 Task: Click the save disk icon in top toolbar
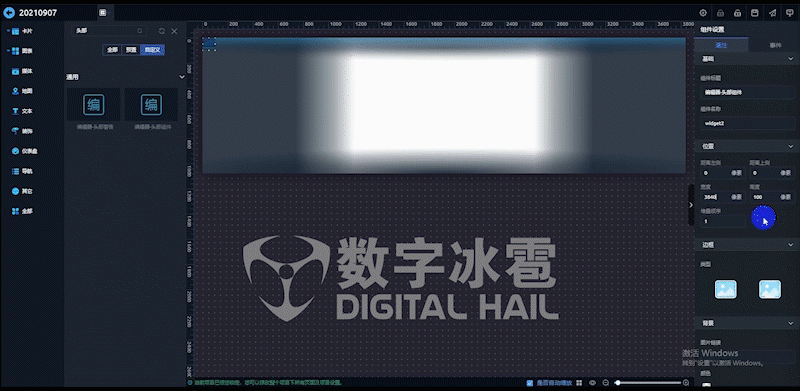pyautogui.click(x=755, y=13)
